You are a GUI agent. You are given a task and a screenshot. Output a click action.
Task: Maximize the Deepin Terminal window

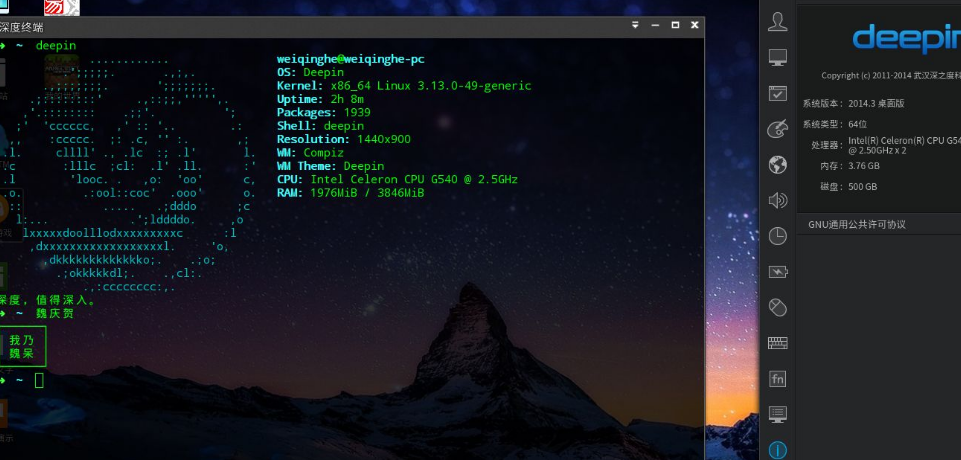pyautogui.click(x=675, y=25)
